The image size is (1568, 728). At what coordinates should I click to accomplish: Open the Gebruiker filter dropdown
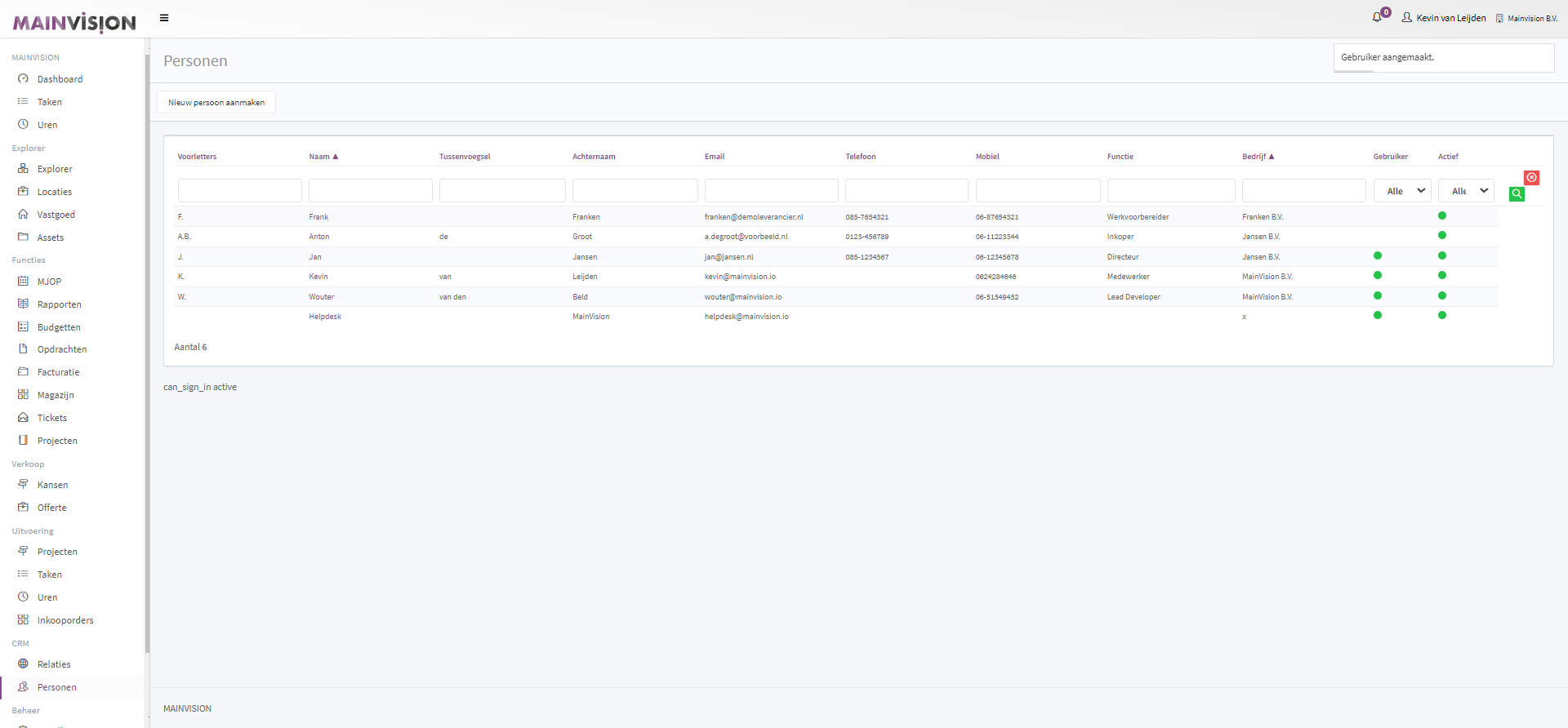tap(1402, 191)
